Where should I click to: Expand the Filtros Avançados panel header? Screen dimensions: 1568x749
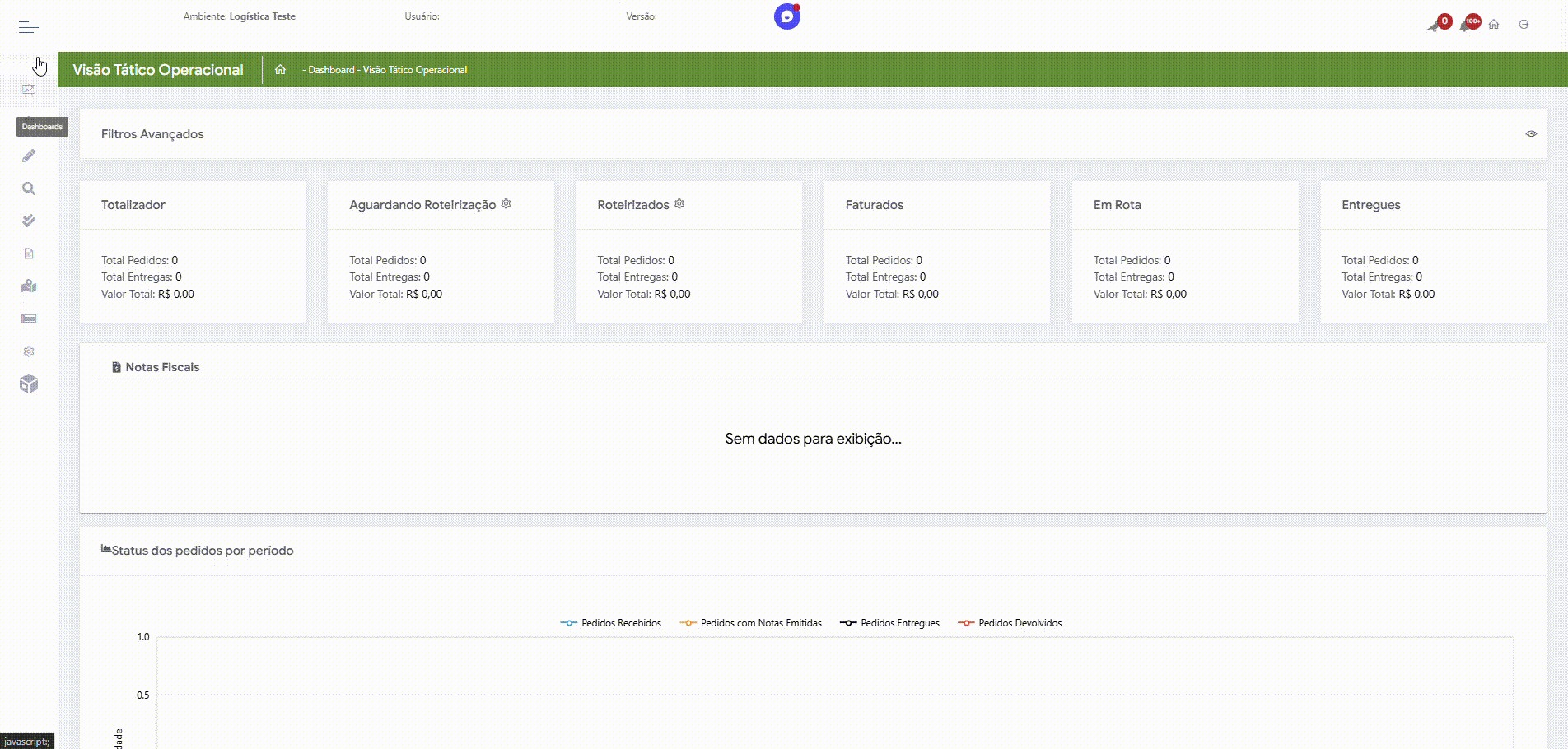pos(152,134)
